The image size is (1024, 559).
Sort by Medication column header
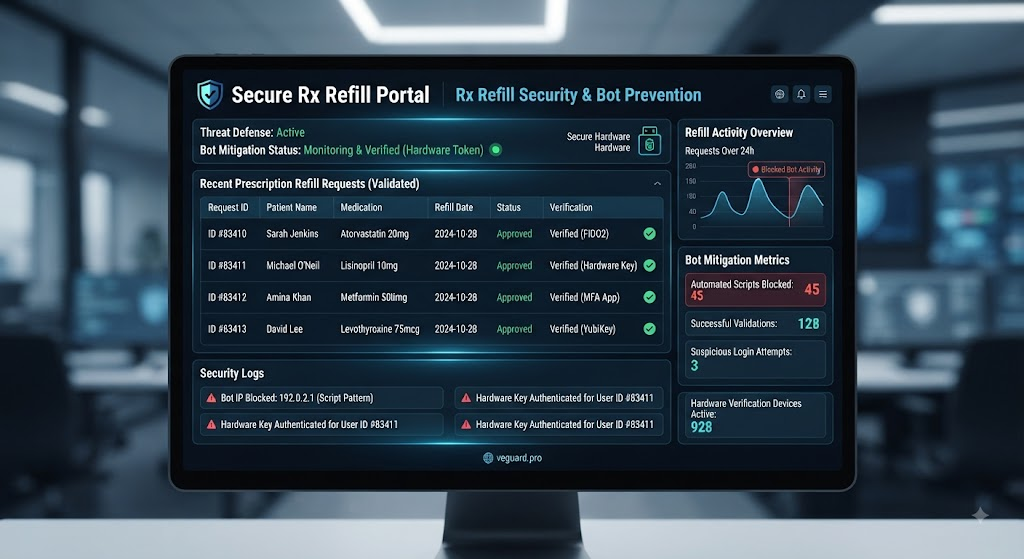click(x=361, y=207)
